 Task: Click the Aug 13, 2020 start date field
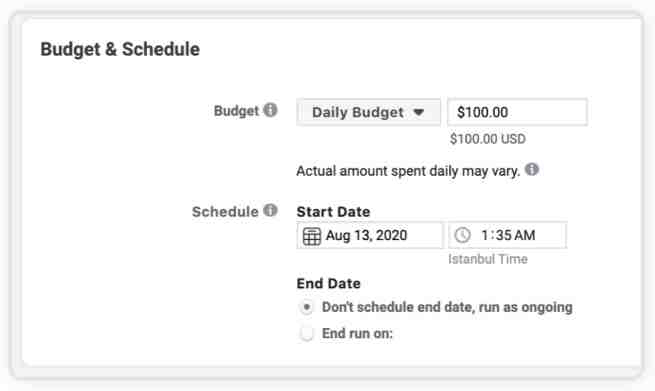click(370, 235)
